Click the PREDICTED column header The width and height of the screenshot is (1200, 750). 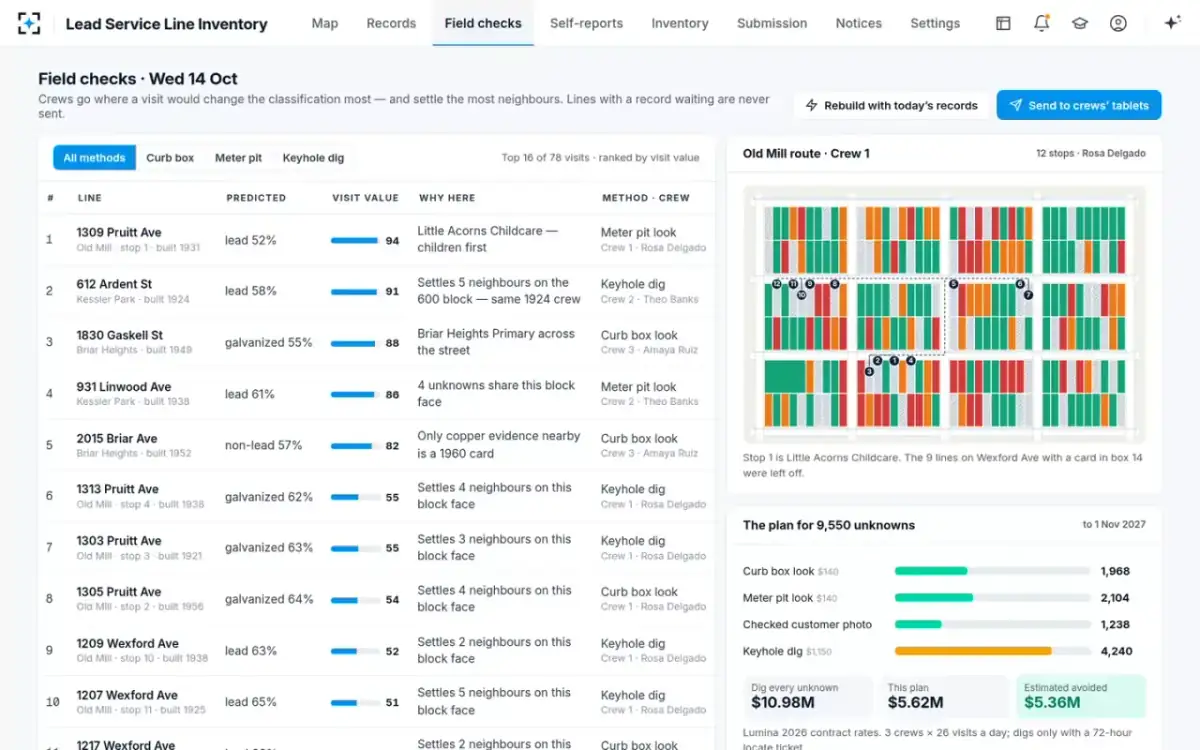tap(256, 198)
